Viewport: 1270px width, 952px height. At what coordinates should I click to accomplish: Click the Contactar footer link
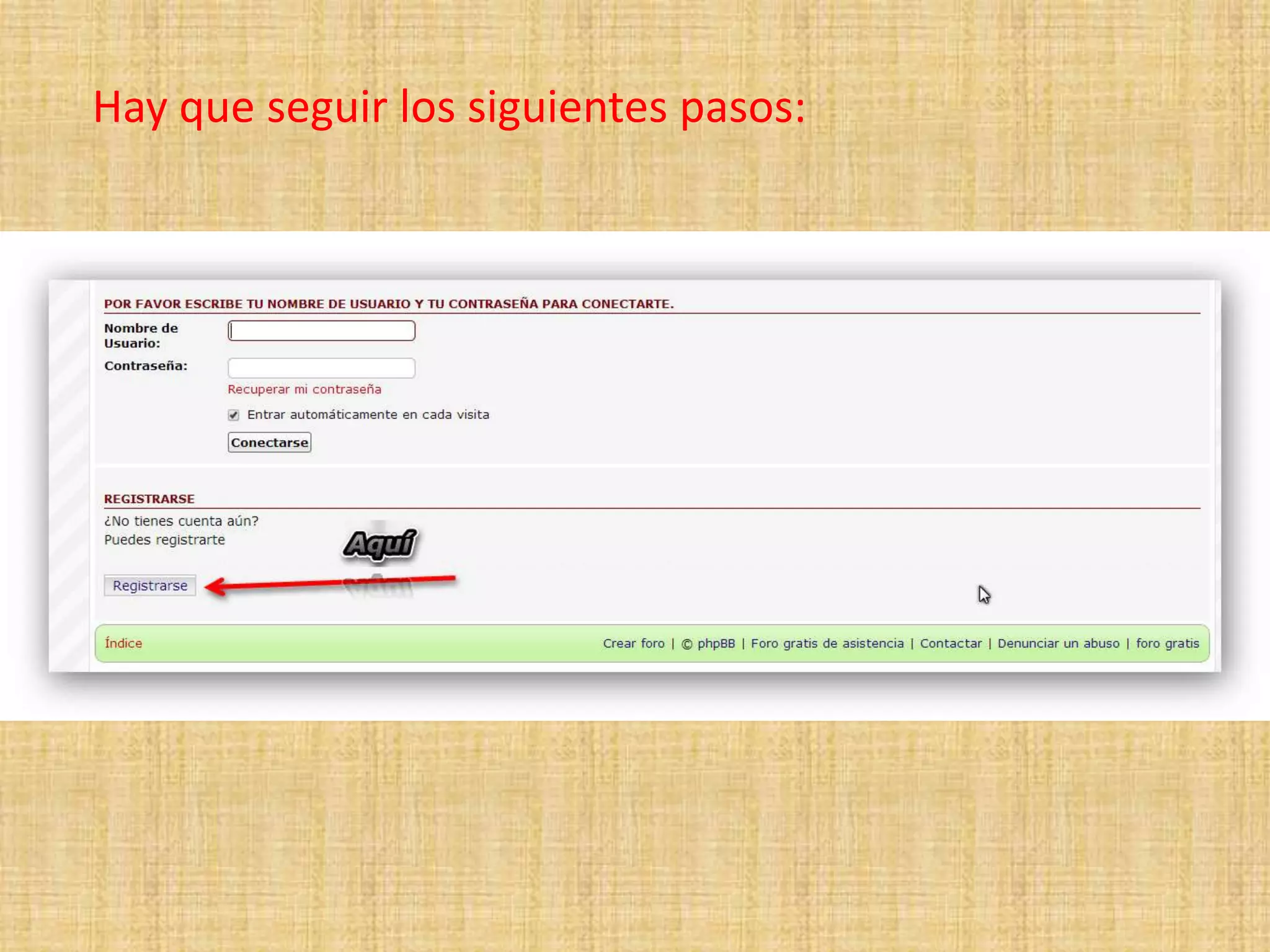tap(951, 643)
